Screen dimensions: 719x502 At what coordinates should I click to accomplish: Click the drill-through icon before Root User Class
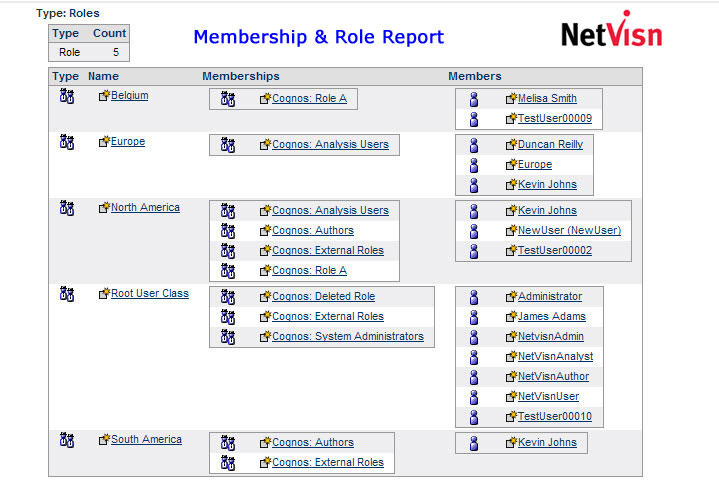click(105, 293)
